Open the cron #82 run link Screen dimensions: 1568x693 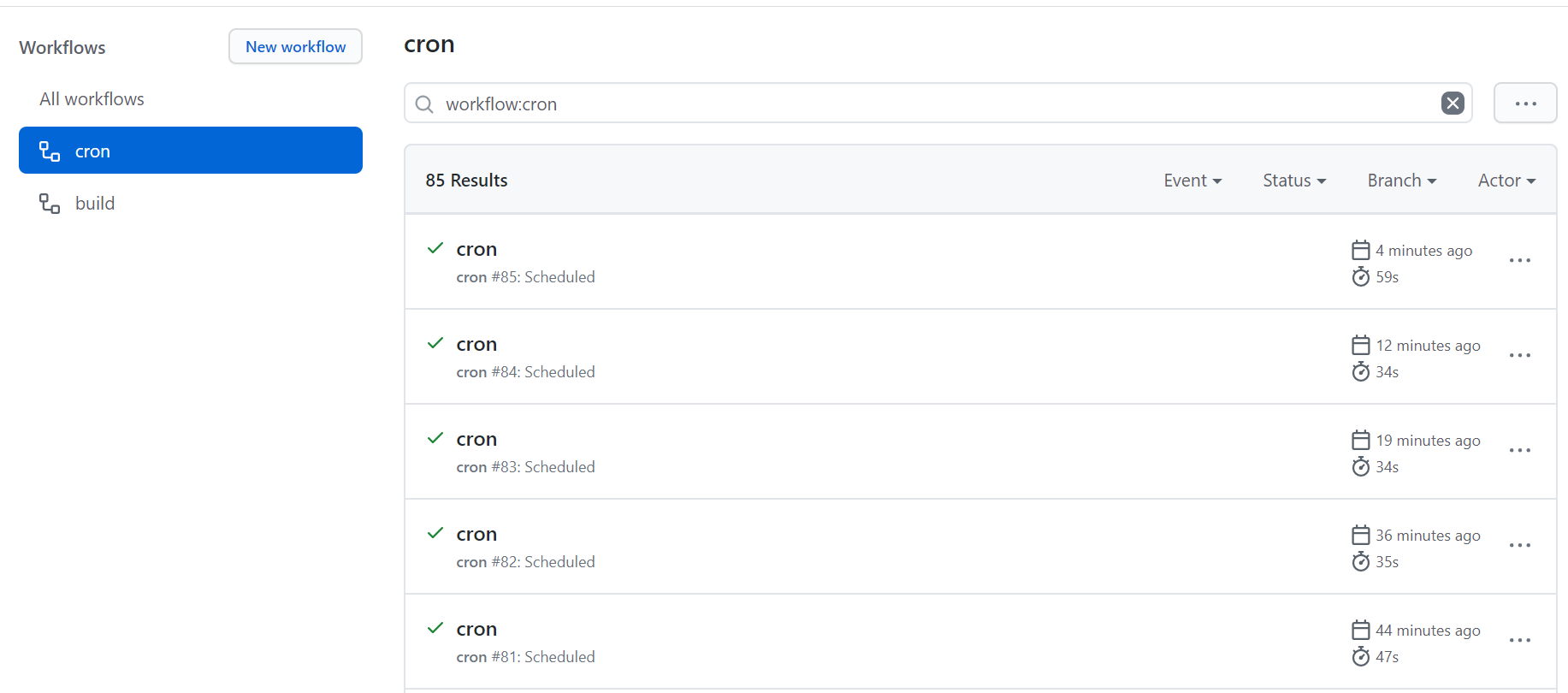[x=476, y=535]
